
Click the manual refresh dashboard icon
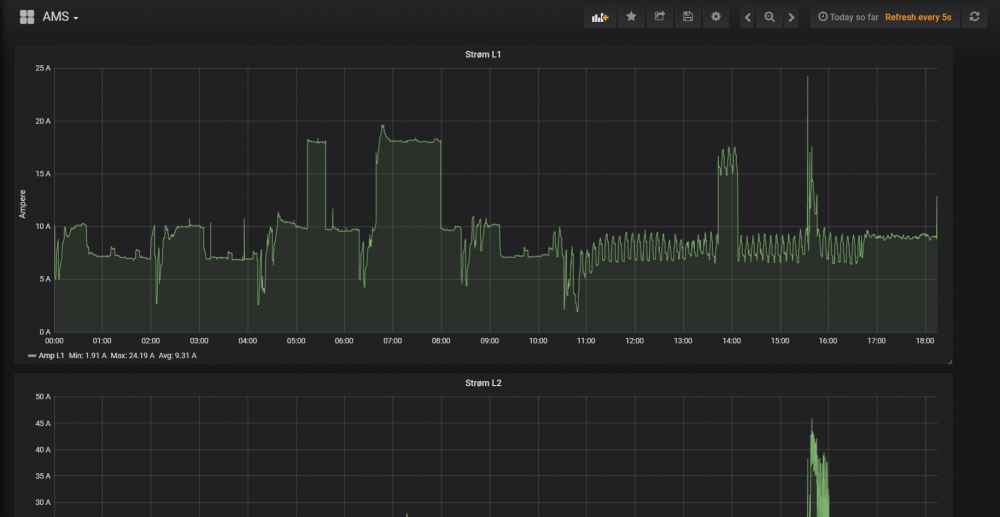tap(975, 17)
